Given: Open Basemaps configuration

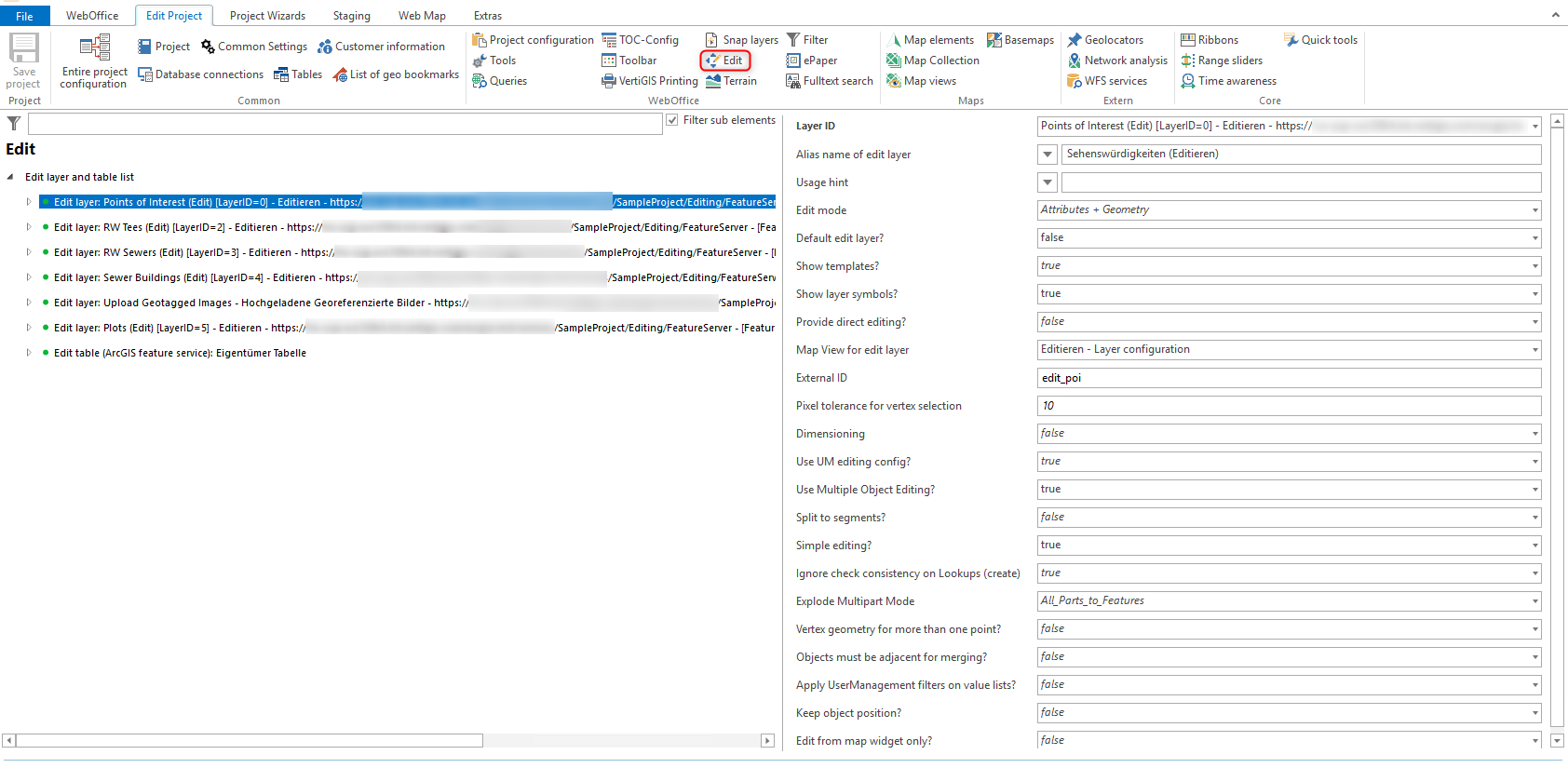Looking at the screenshot, I should pos(1021,40).
